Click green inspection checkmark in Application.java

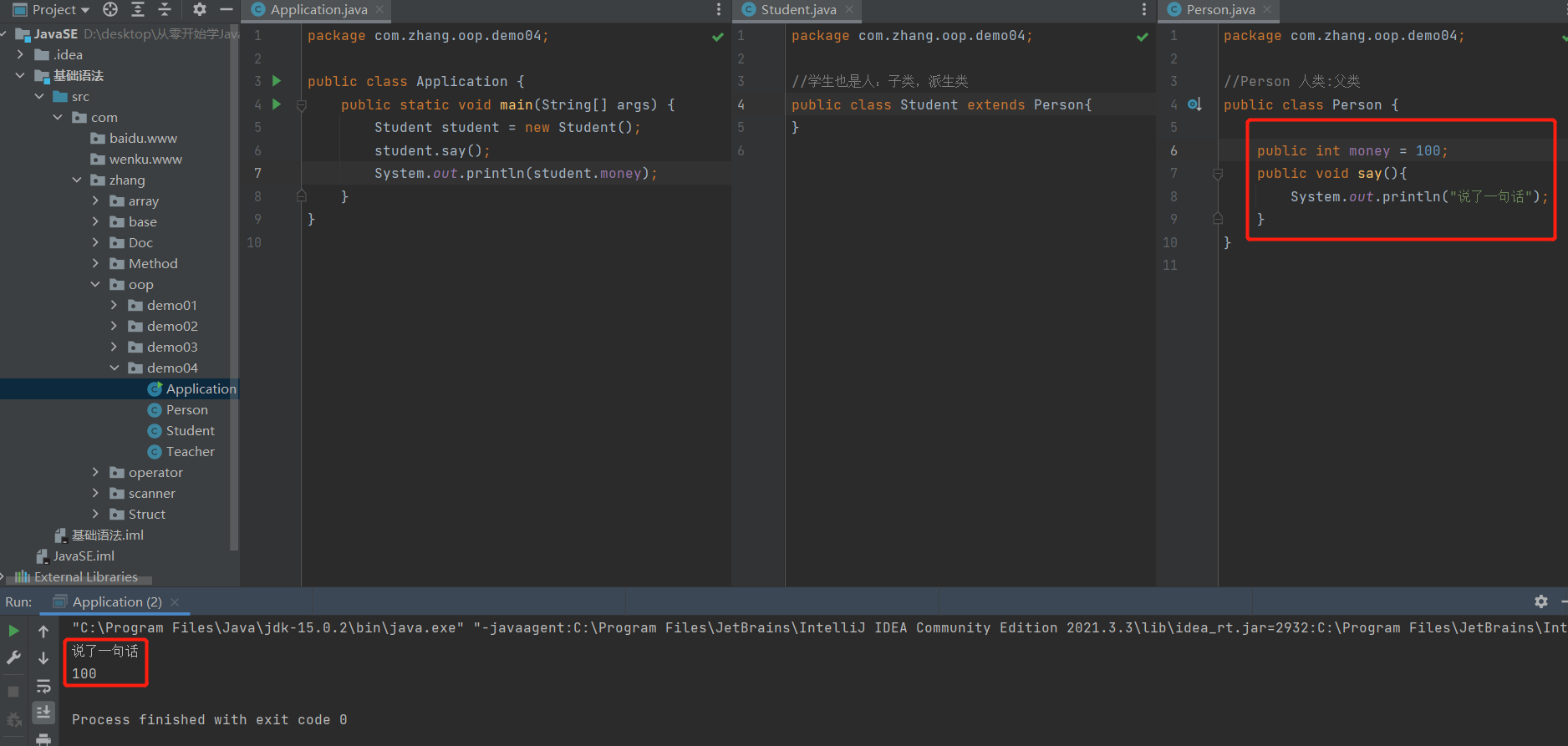click(718, 37)
